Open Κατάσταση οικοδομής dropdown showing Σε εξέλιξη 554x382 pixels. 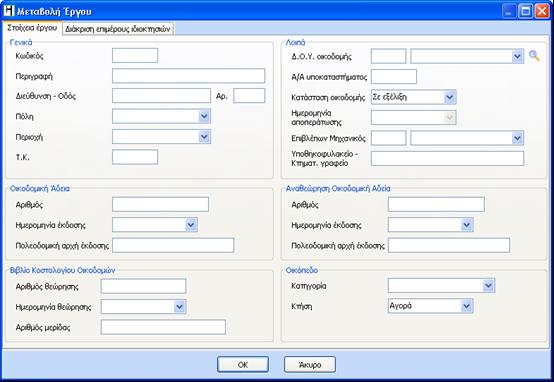click(x=449, y=97)
